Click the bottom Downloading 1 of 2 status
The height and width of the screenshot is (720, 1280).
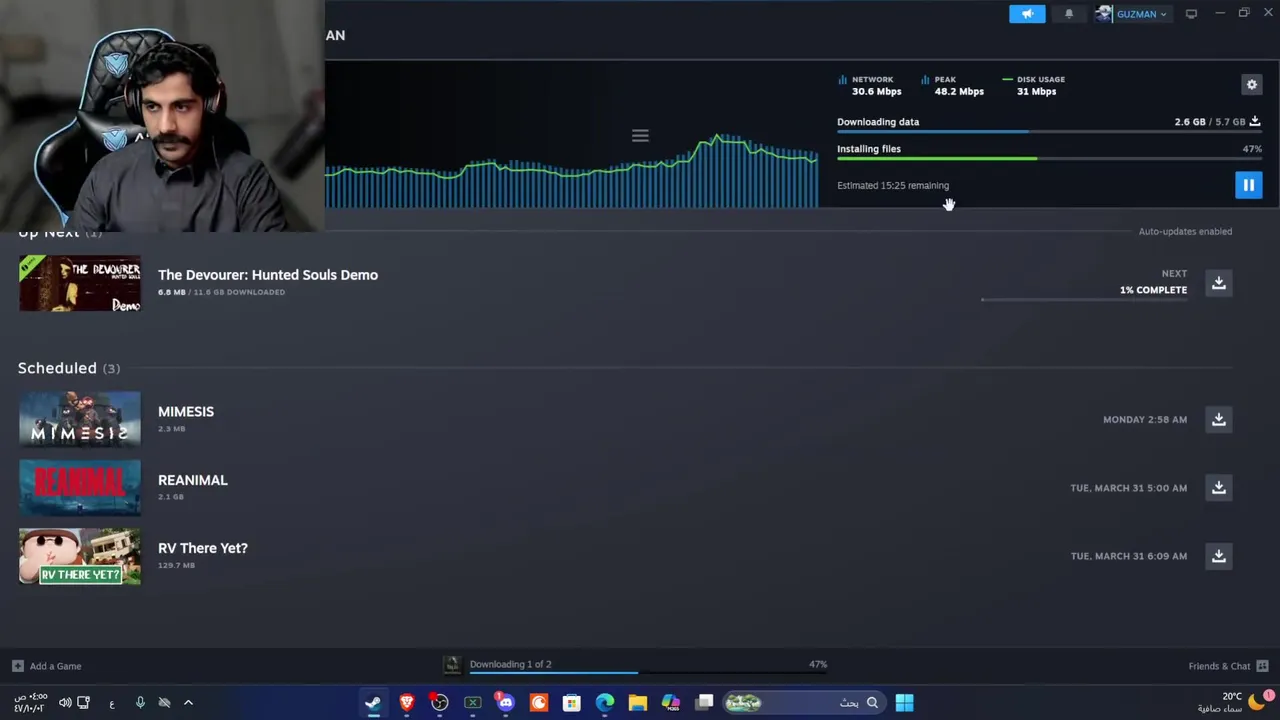click(x=510, y=664)
